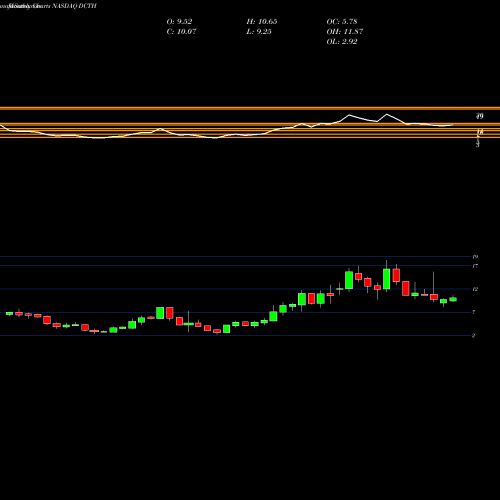Click the 7 price axis label
The width and height of the screenshot is (500, 500).
[474, 312]
